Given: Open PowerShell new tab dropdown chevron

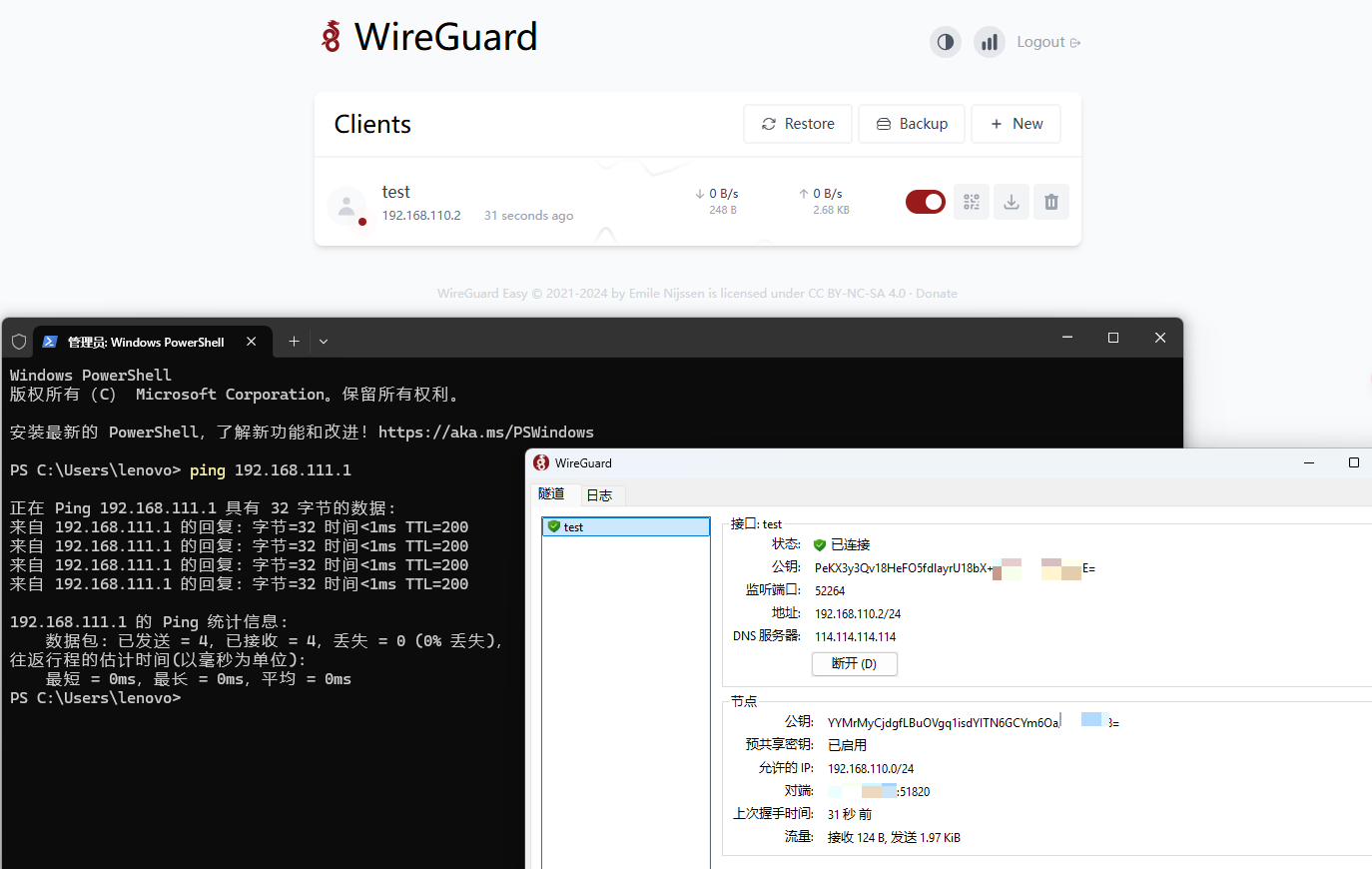Looking at the screenshot, I should tap(324, 342).
